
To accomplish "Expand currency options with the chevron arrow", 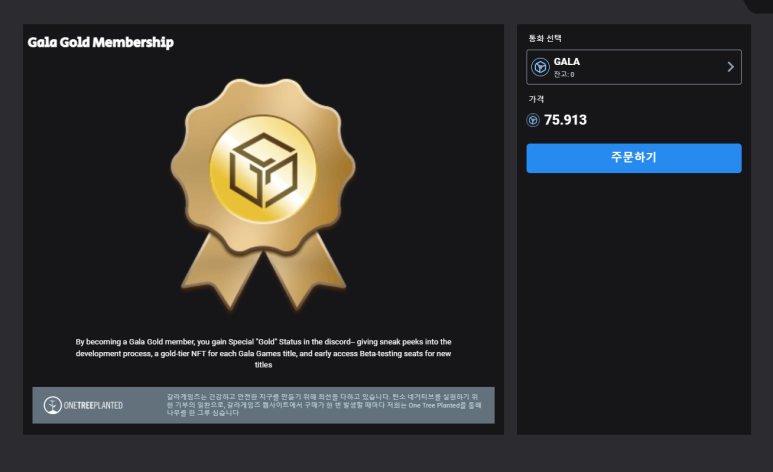I will coord(730,67).
